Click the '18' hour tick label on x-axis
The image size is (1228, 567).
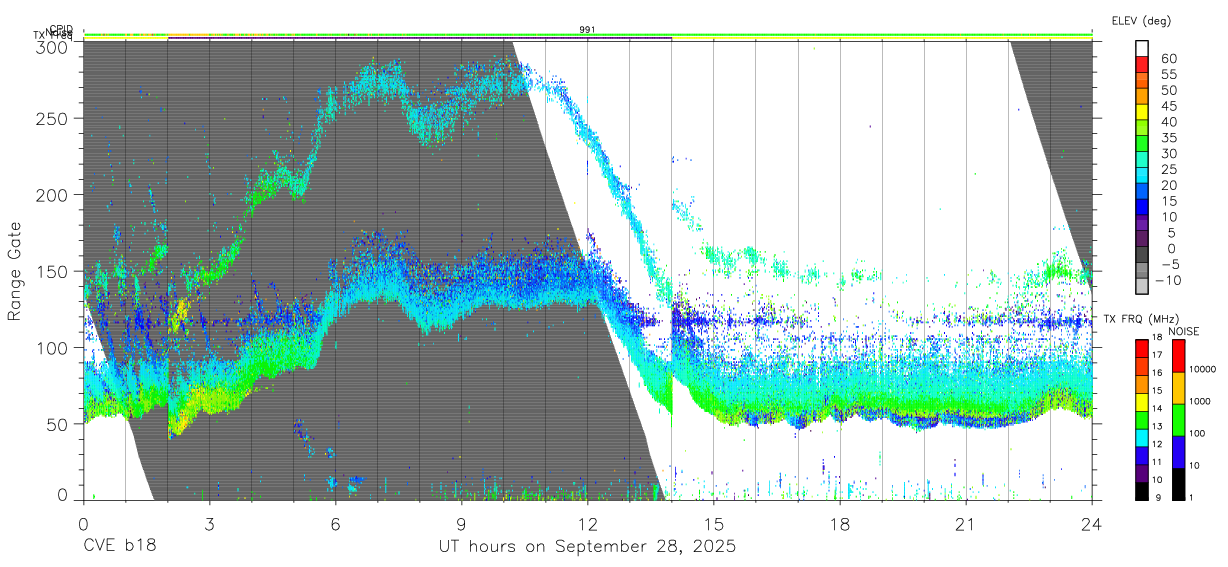click(x=839, y=524)
